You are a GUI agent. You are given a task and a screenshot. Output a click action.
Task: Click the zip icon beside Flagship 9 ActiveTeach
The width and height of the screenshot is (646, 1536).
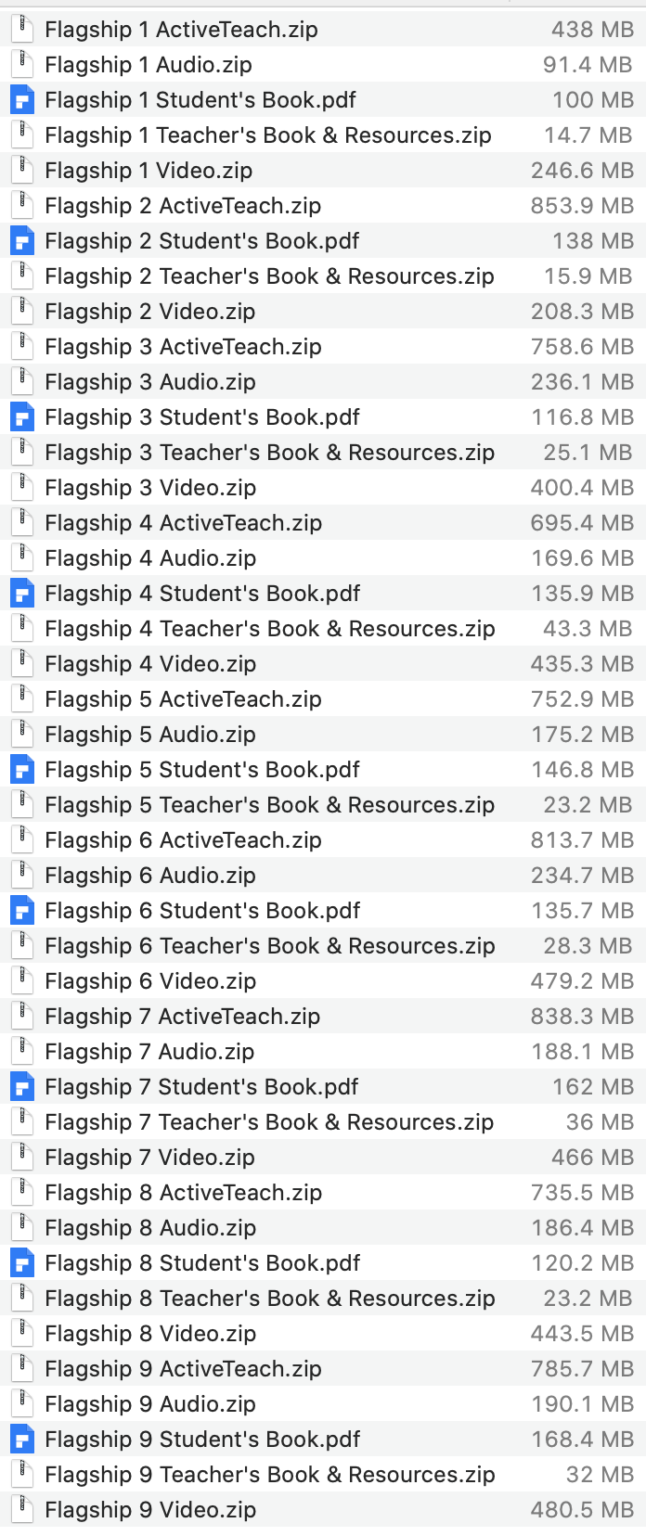tap(22, 1368)
